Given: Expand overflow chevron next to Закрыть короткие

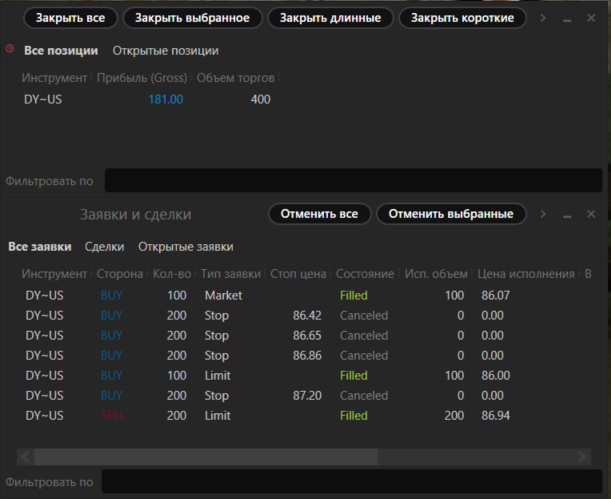Looking at the screenshot, I should [543, 18].
